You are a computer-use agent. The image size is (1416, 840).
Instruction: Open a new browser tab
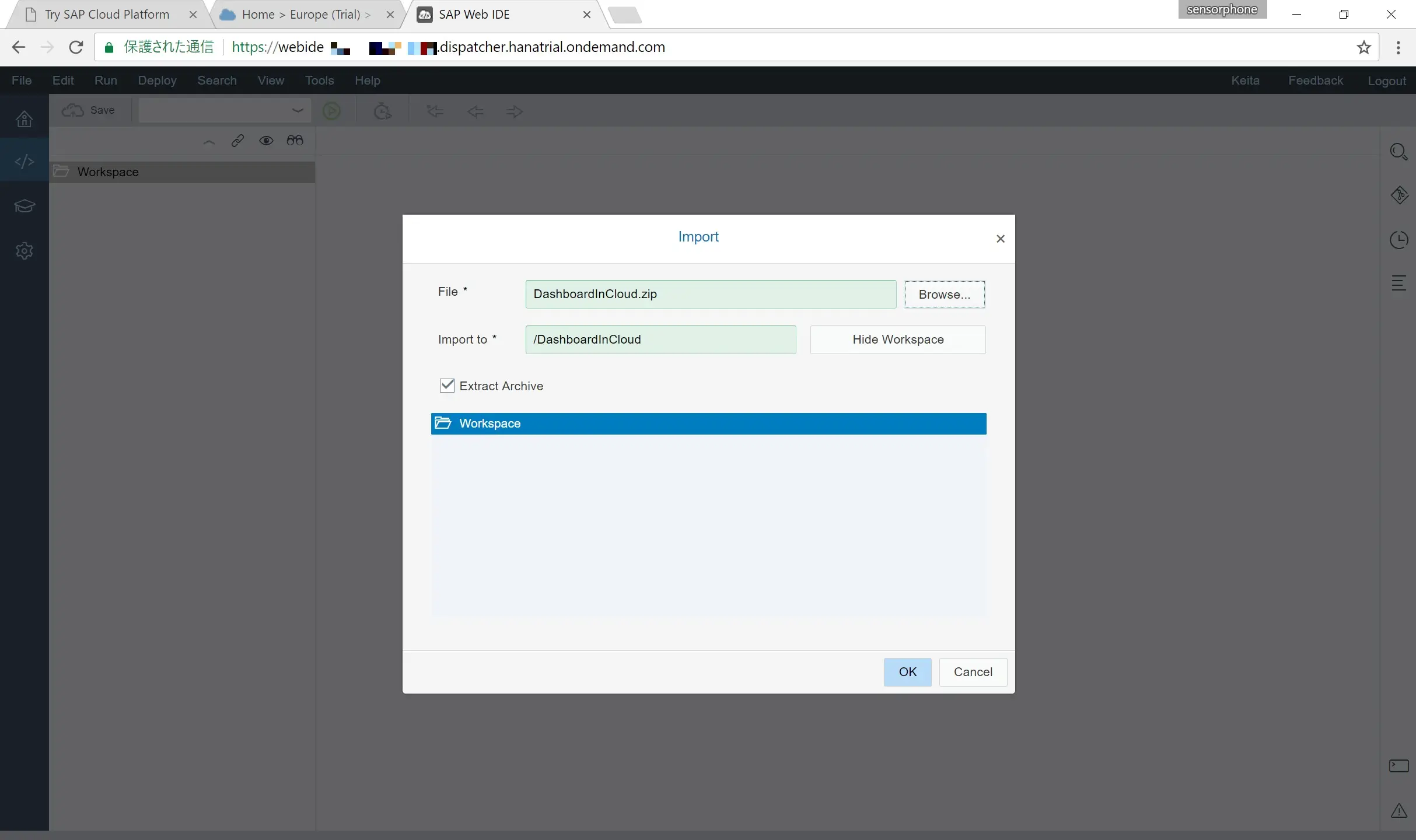[624, 15]
